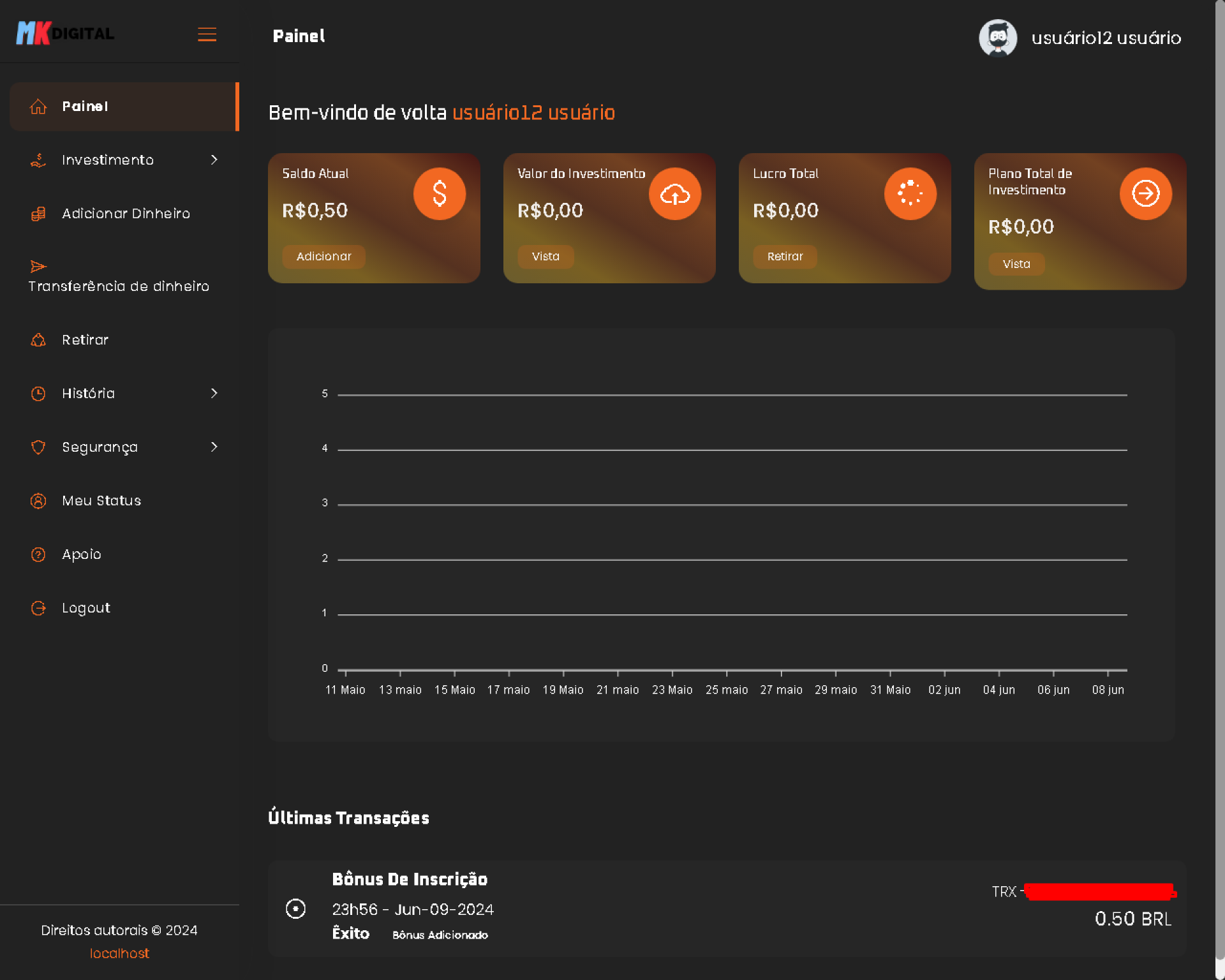Select Meu Status in the sidebar
The image size is (1225, 980).
pyautogui.click(x=101, y=501)
